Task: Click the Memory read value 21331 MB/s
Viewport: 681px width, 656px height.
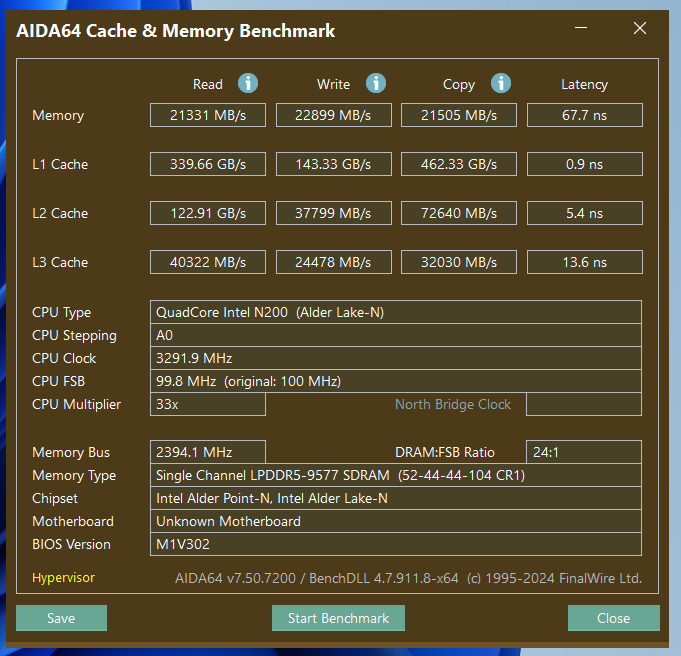Action: click(208, 115)
